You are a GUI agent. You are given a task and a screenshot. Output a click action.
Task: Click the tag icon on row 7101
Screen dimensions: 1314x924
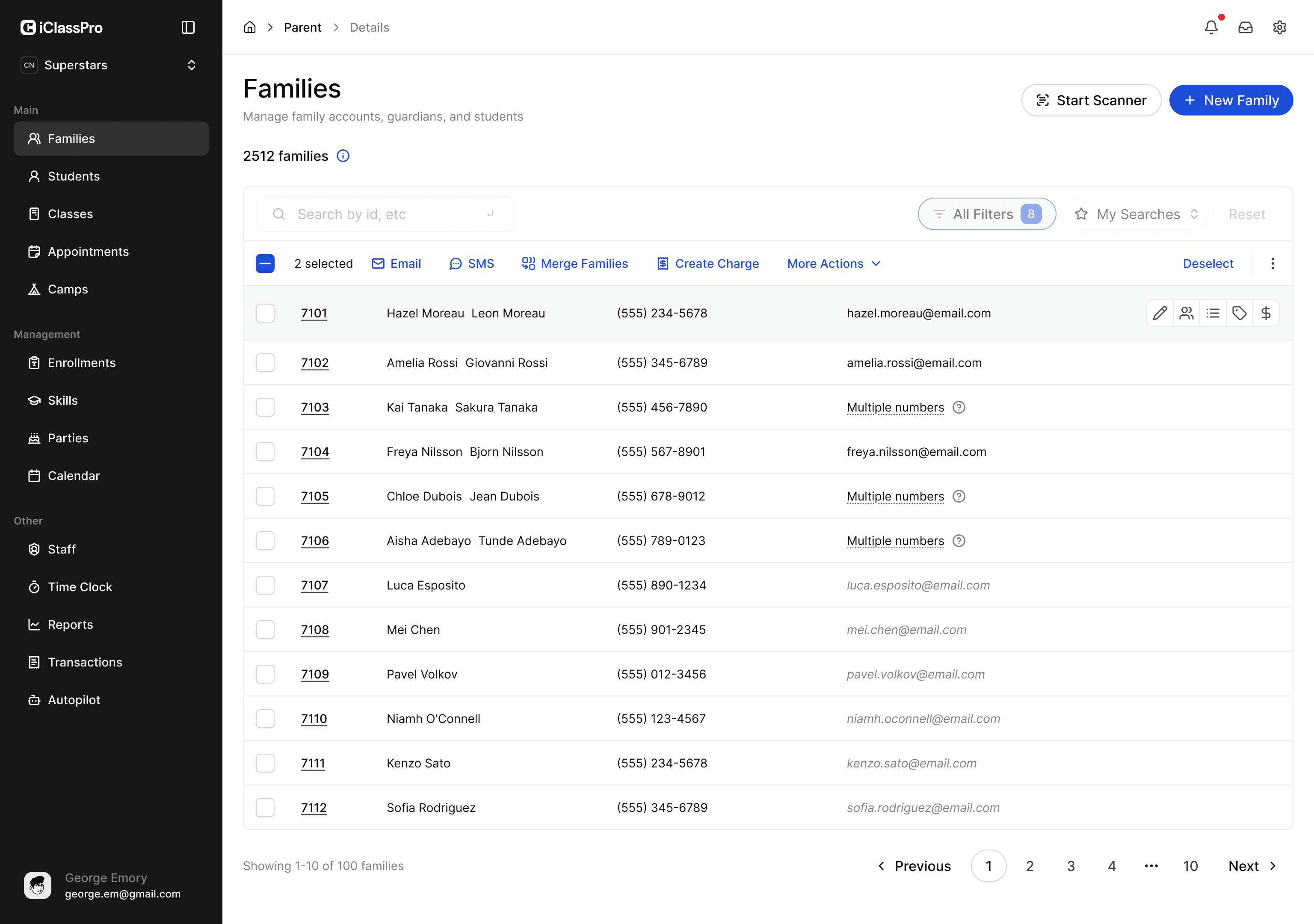point(1239,313)
